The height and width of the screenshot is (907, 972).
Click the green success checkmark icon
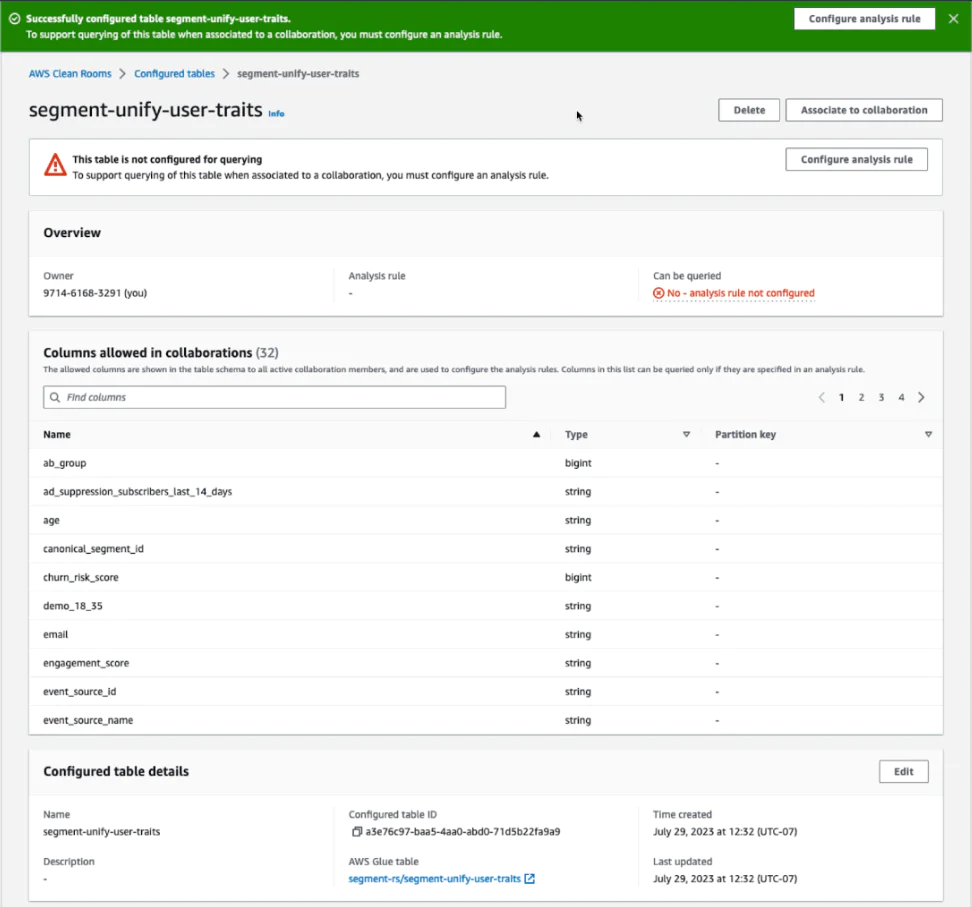pos(13,17)
